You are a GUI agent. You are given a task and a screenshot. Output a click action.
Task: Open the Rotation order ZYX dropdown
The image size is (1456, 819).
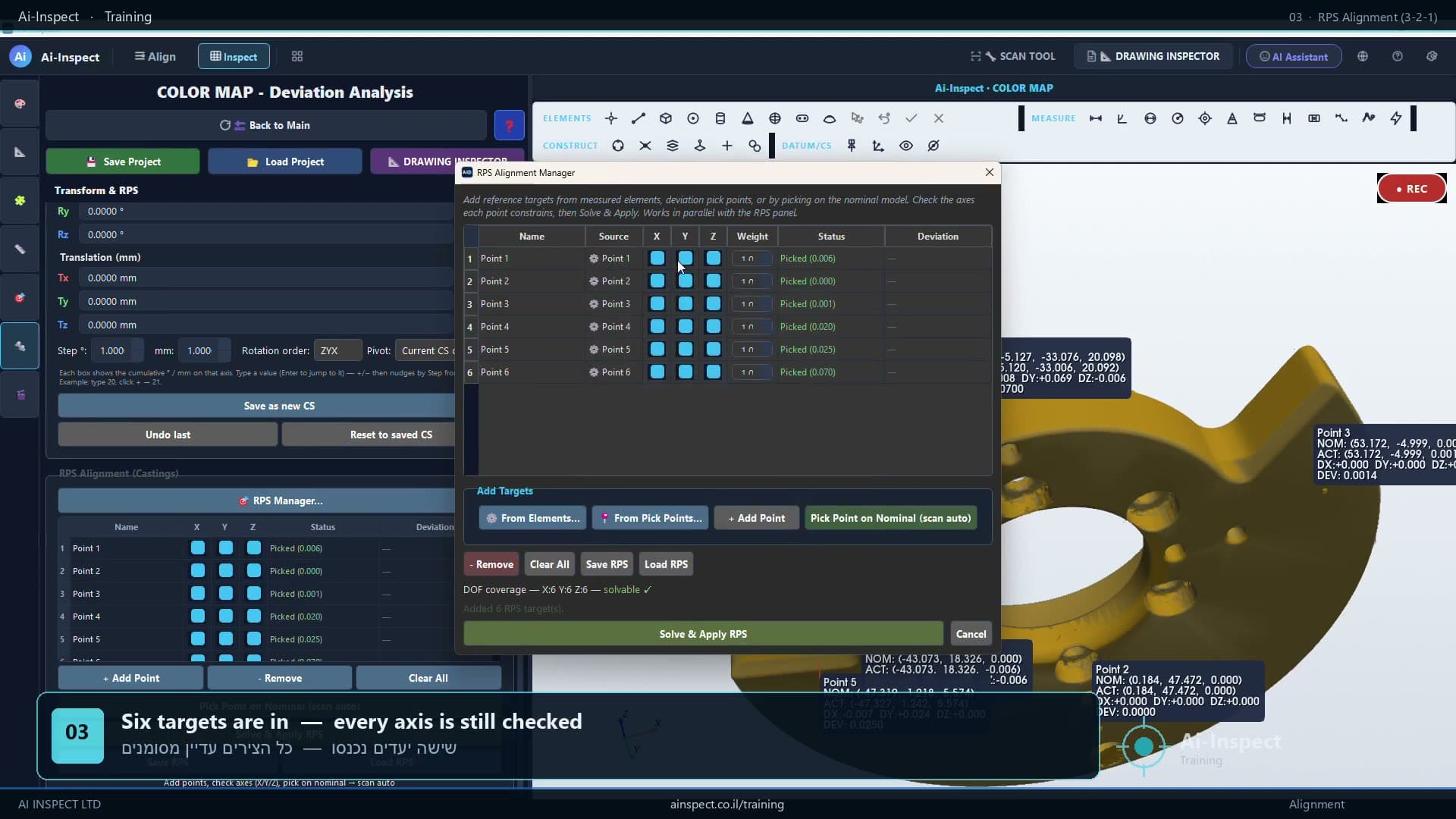pos(337,350)
